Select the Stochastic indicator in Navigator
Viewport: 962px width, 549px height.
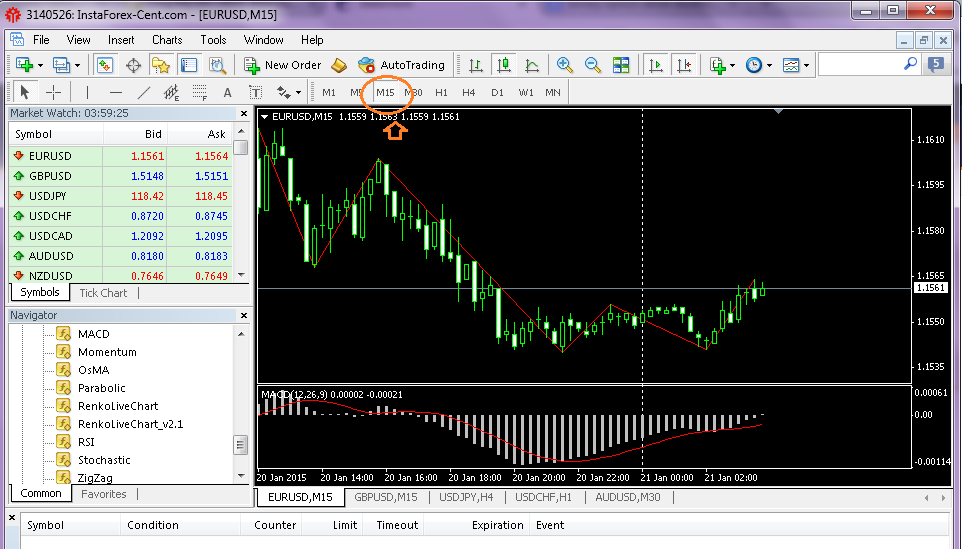[104, 460]
